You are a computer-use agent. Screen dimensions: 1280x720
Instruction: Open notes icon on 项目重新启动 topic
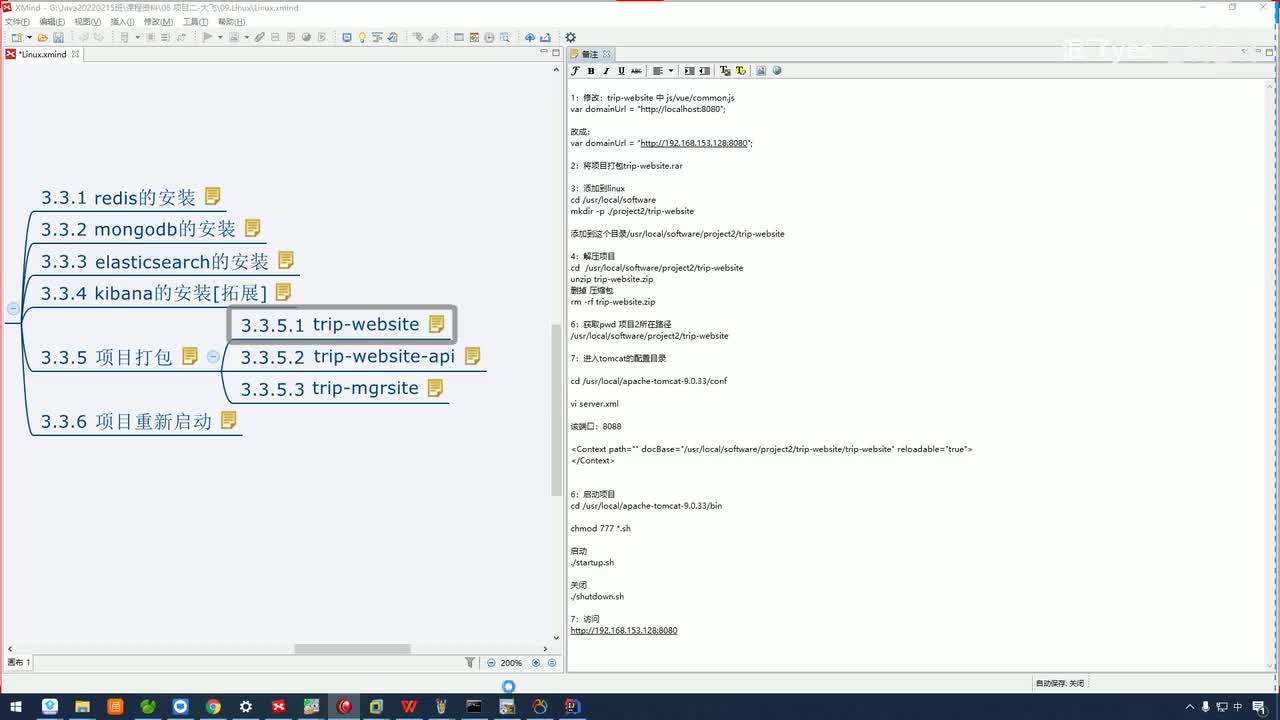(229, 420)
